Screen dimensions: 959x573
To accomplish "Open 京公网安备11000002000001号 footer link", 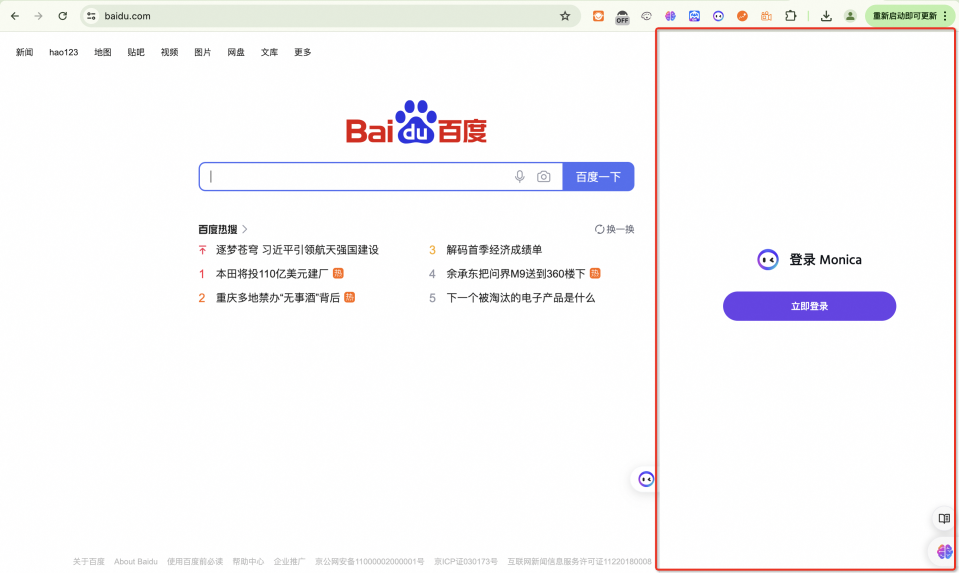I will coord(369,561).
